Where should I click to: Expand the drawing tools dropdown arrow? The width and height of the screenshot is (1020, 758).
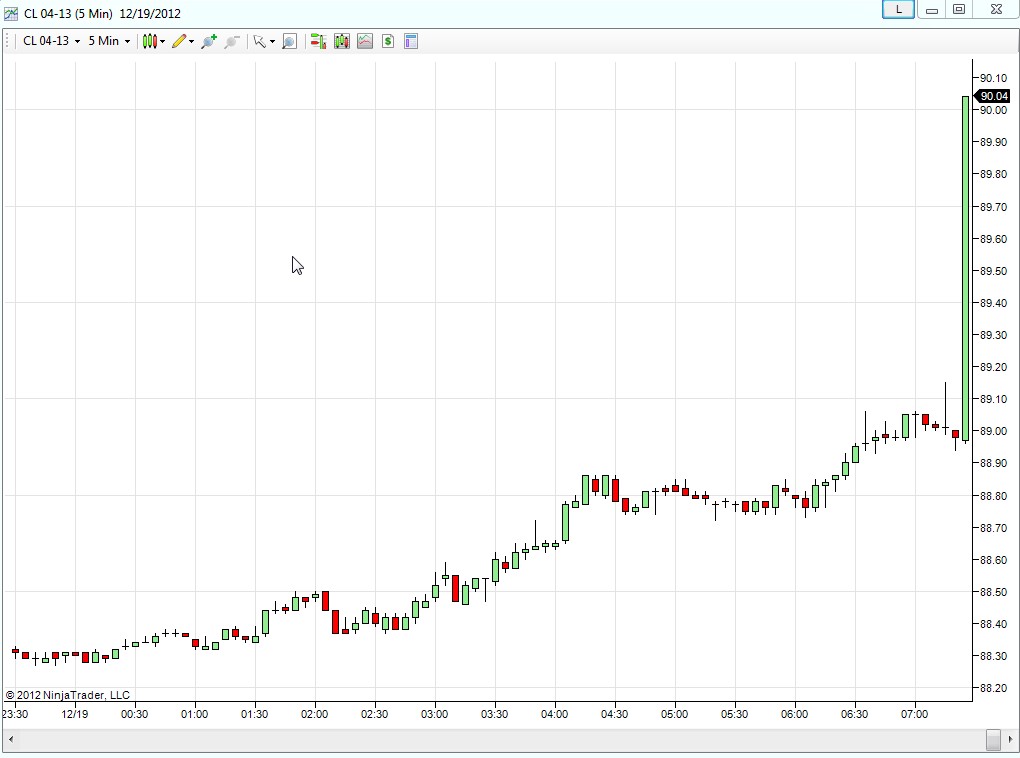191,42
